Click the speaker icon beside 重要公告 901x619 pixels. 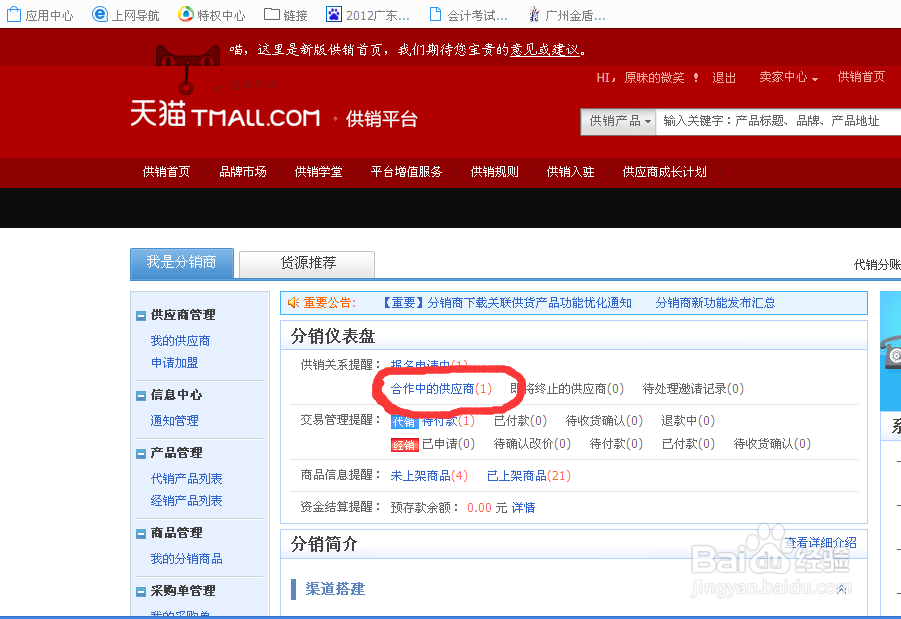[x=294, y=303]
